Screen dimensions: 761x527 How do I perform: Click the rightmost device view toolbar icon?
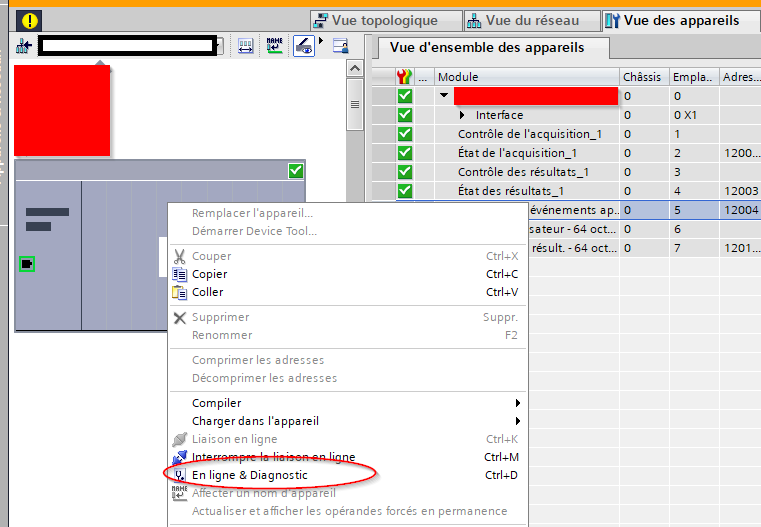[341, 46]
